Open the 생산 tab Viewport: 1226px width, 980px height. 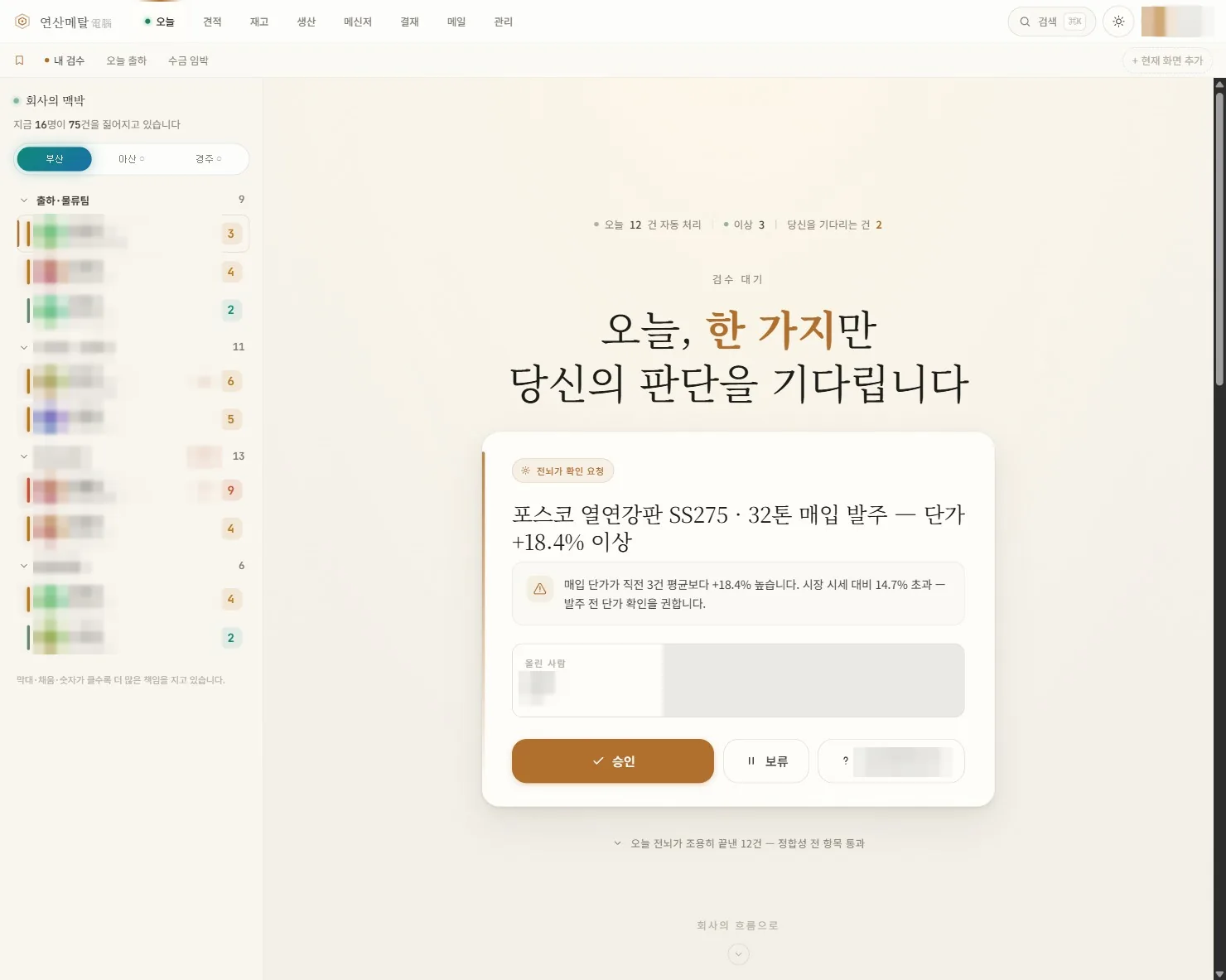[x=306, y=22]
